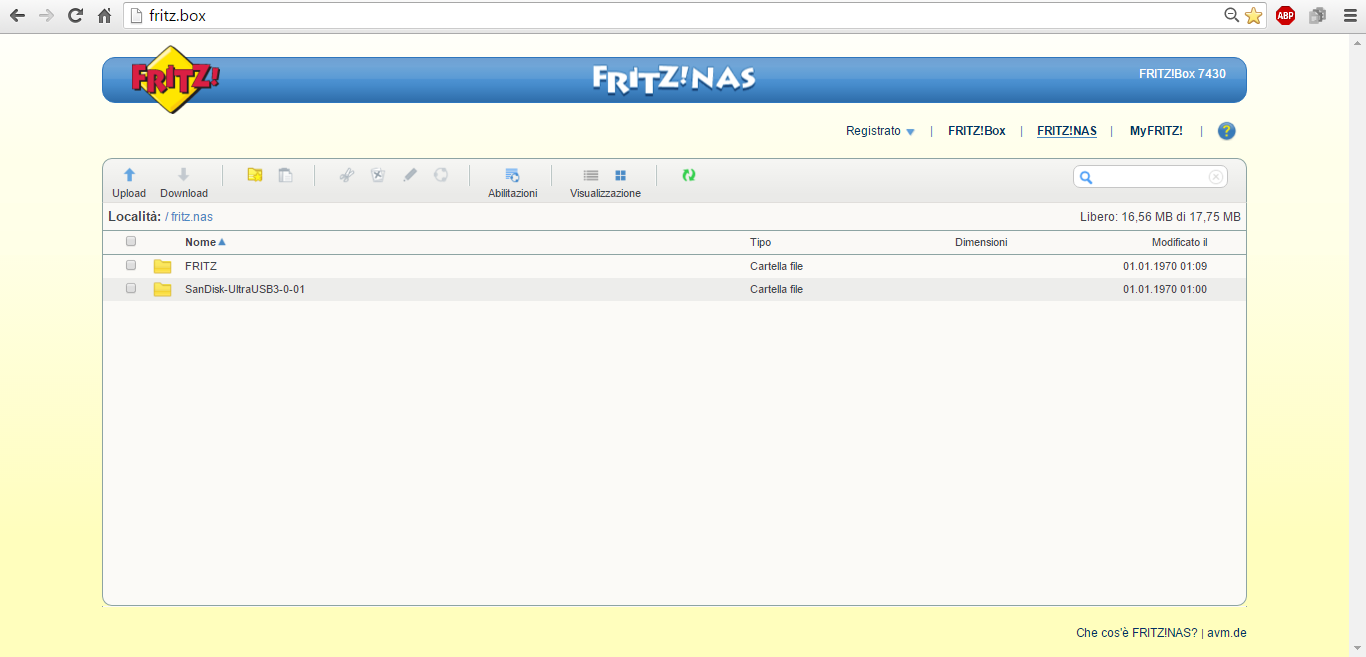Click the Download arrow icon
Screen dimensions: 1366x657
pyautogui.click(x=183, y=175)
